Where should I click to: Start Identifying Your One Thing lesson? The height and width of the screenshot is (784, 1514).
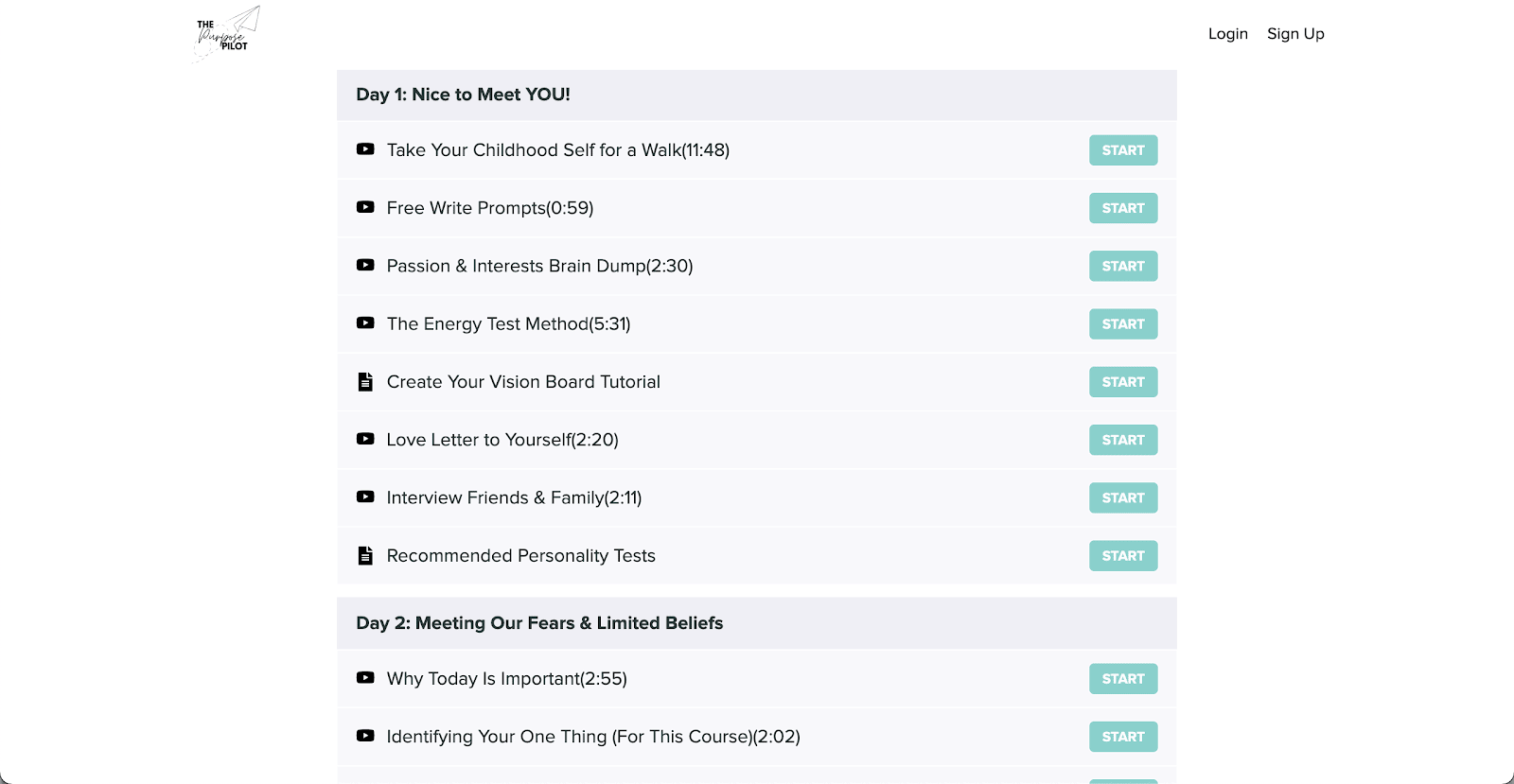pyautogui.click(x=1123, y=737)
